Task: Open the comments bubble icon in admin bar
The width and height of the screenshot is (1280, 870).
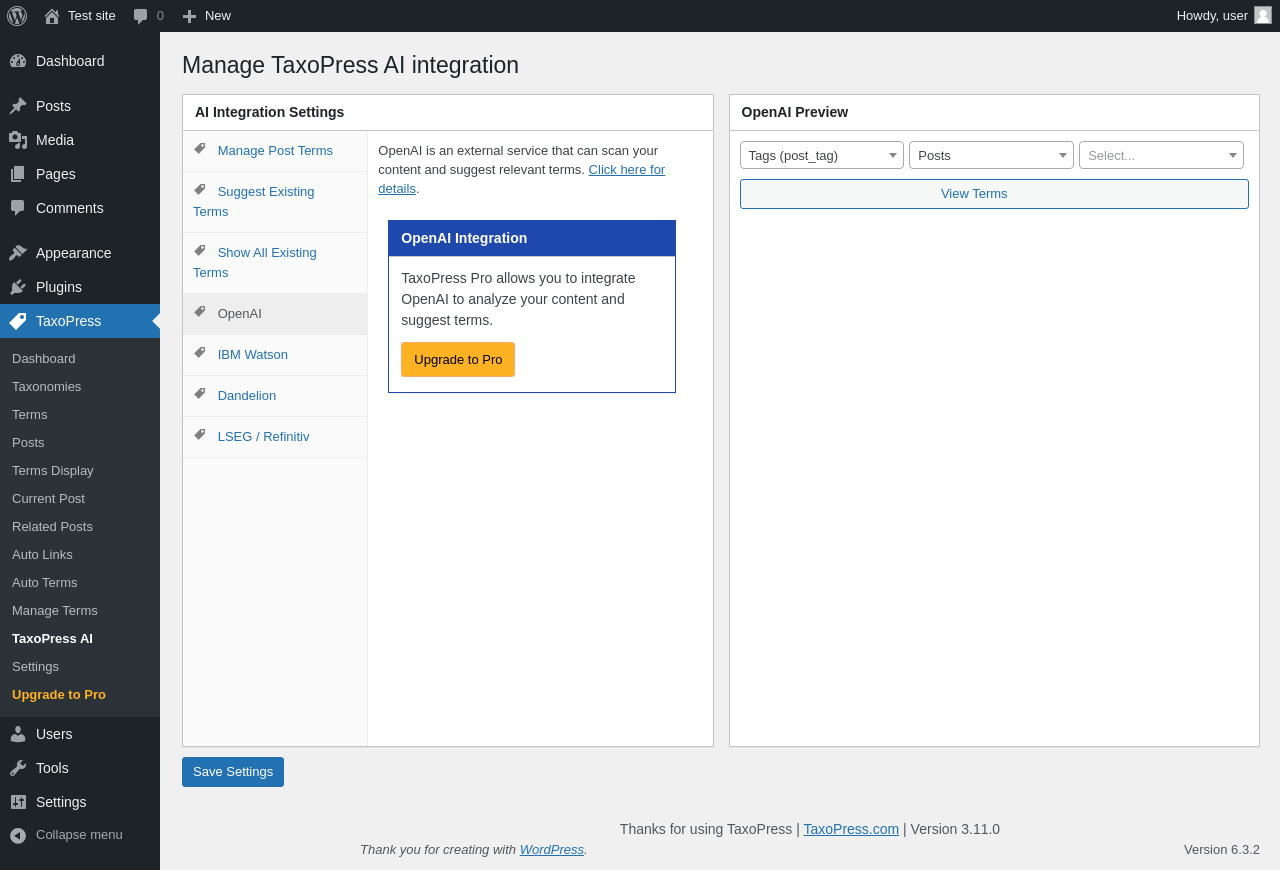Action: (140, 16)
